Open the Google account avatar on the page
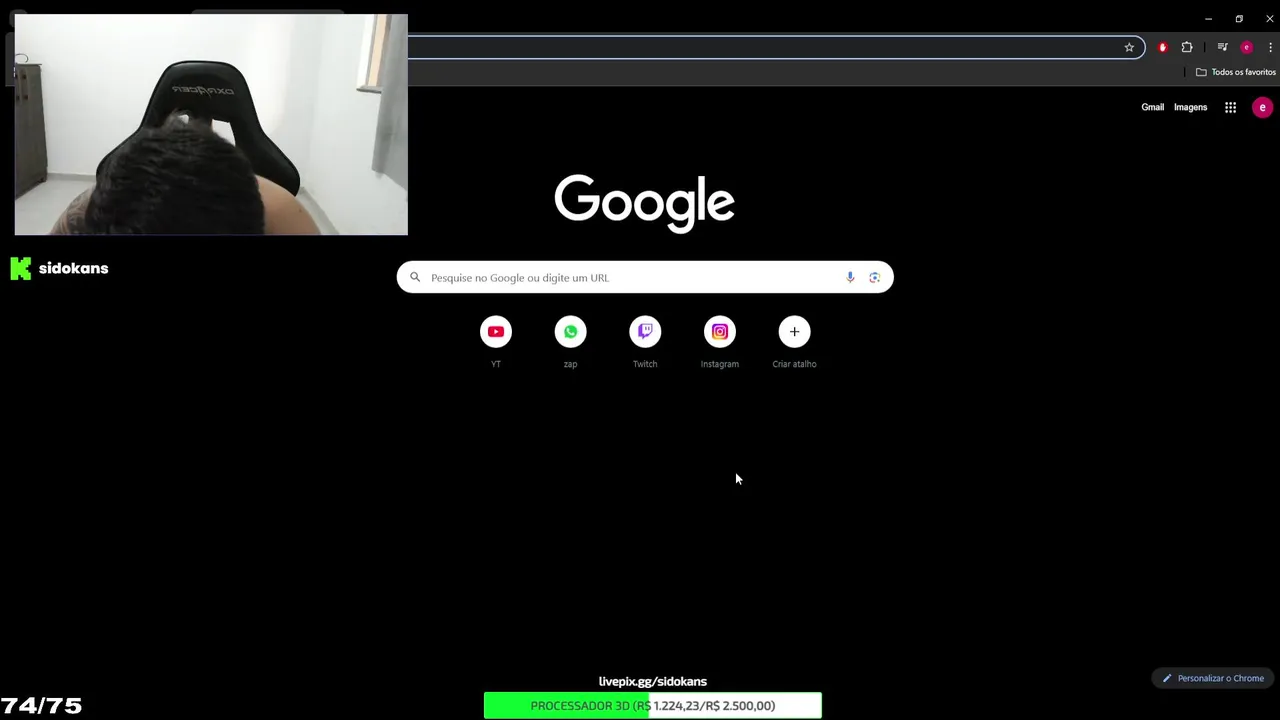 (x=1262, y=107)
